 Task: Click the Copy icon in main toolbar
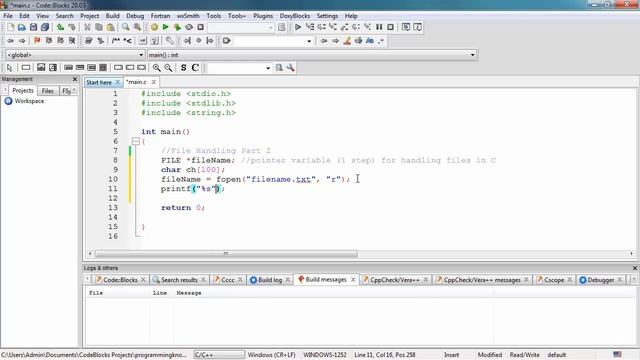(99, 27)
